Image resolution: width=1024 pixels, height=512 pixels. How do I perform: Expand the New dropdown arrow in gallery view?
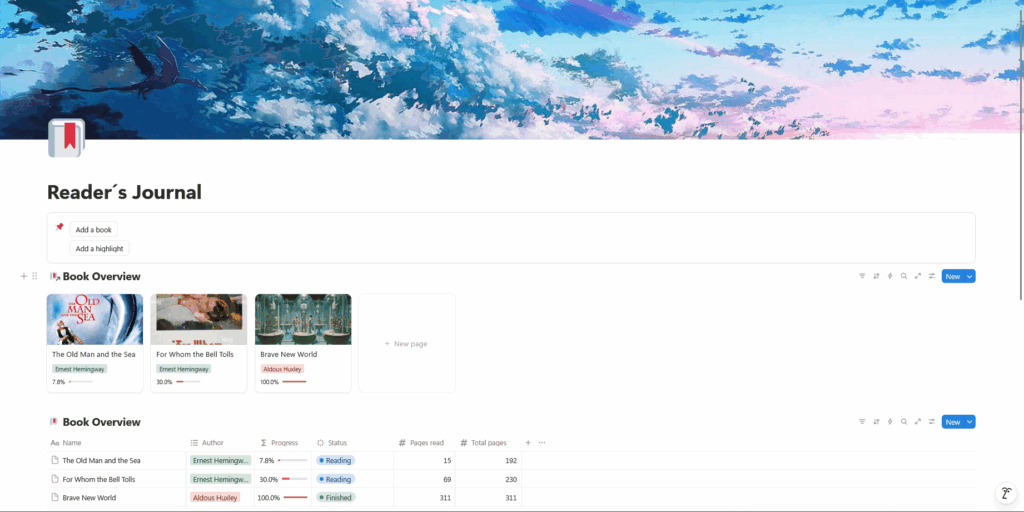click(x=969, y=276)
